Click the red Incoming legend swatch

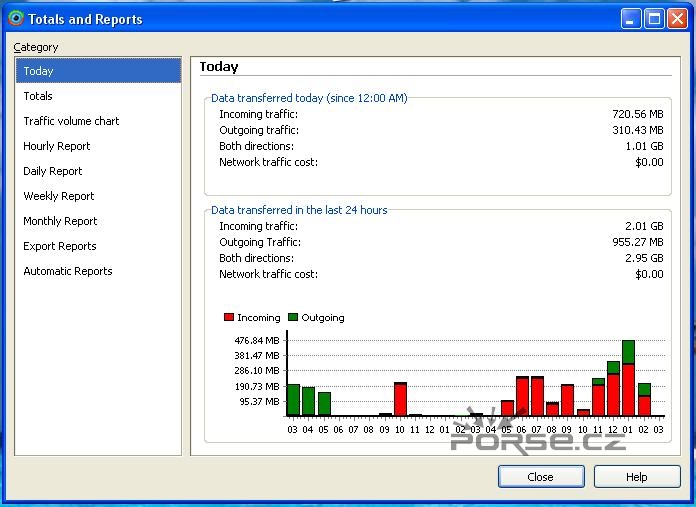(x=229, y=317)
